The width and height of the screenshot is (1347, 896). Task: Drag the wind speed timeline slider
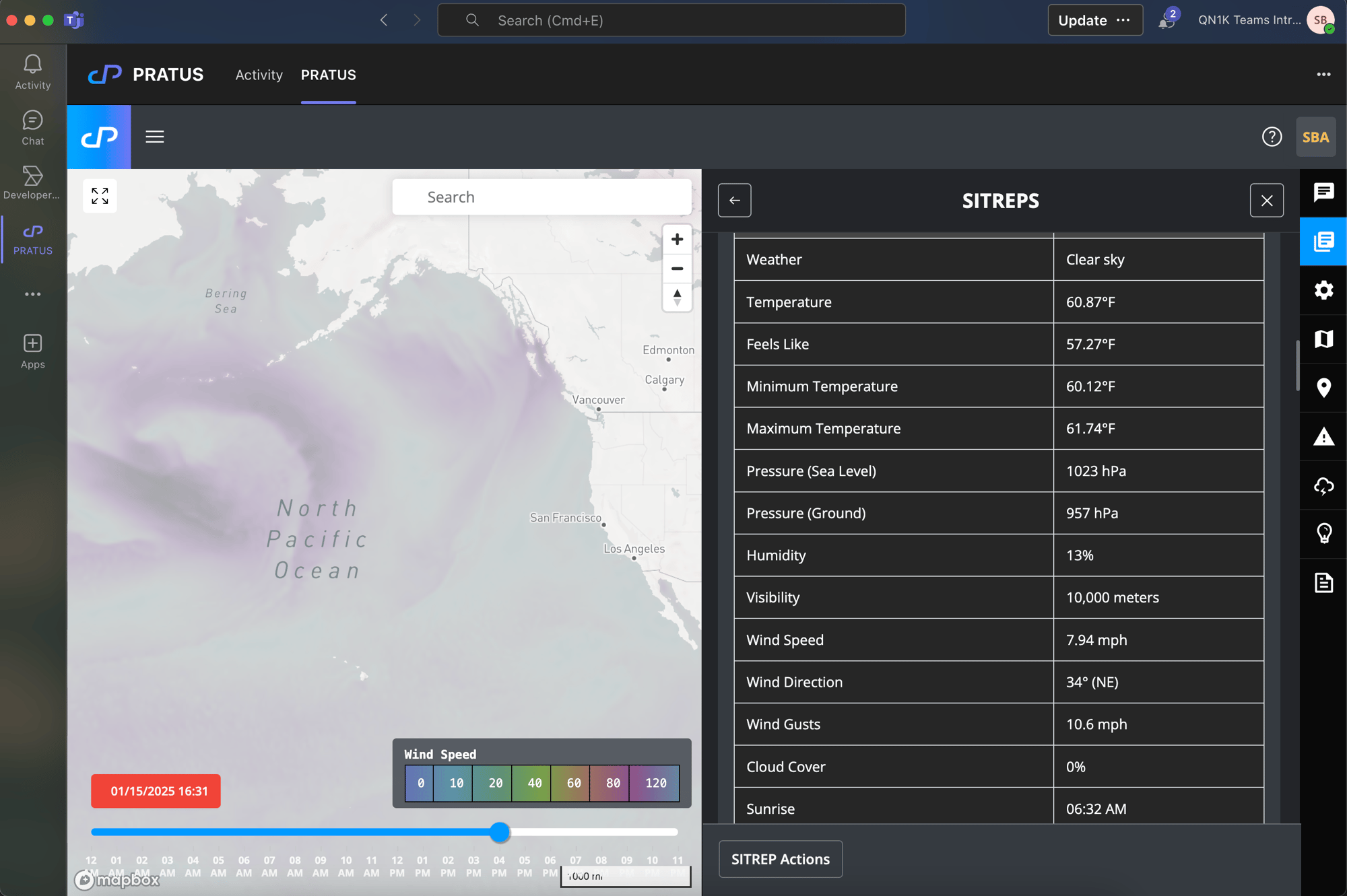(x=500, y=831)
